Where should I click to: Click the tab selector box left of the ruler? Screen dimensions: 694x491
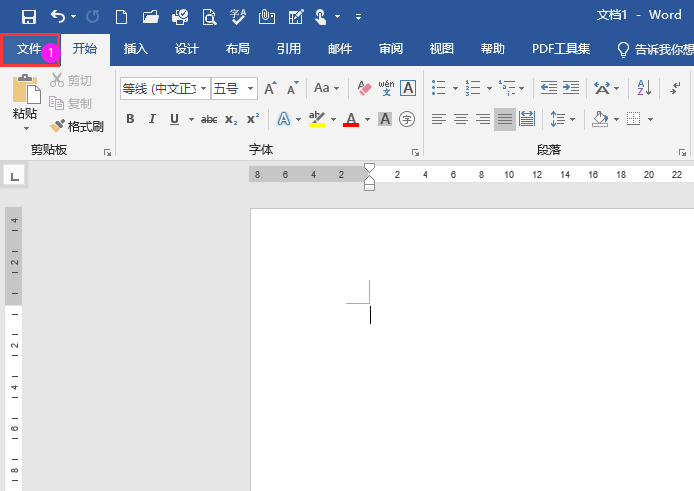[x=15, y=176]
